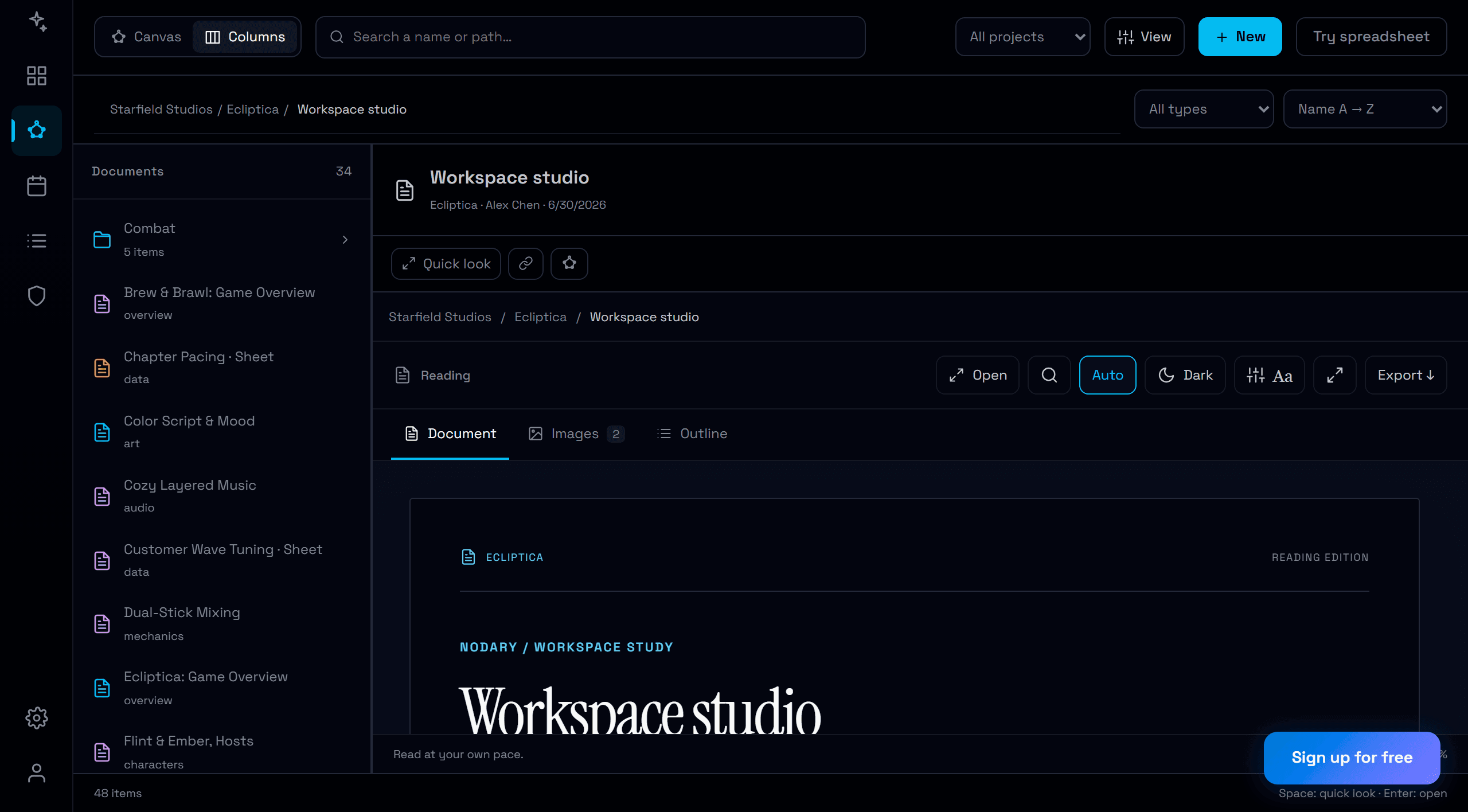
Task: Click the sparkle app logo icon
Action: [38, 22]
